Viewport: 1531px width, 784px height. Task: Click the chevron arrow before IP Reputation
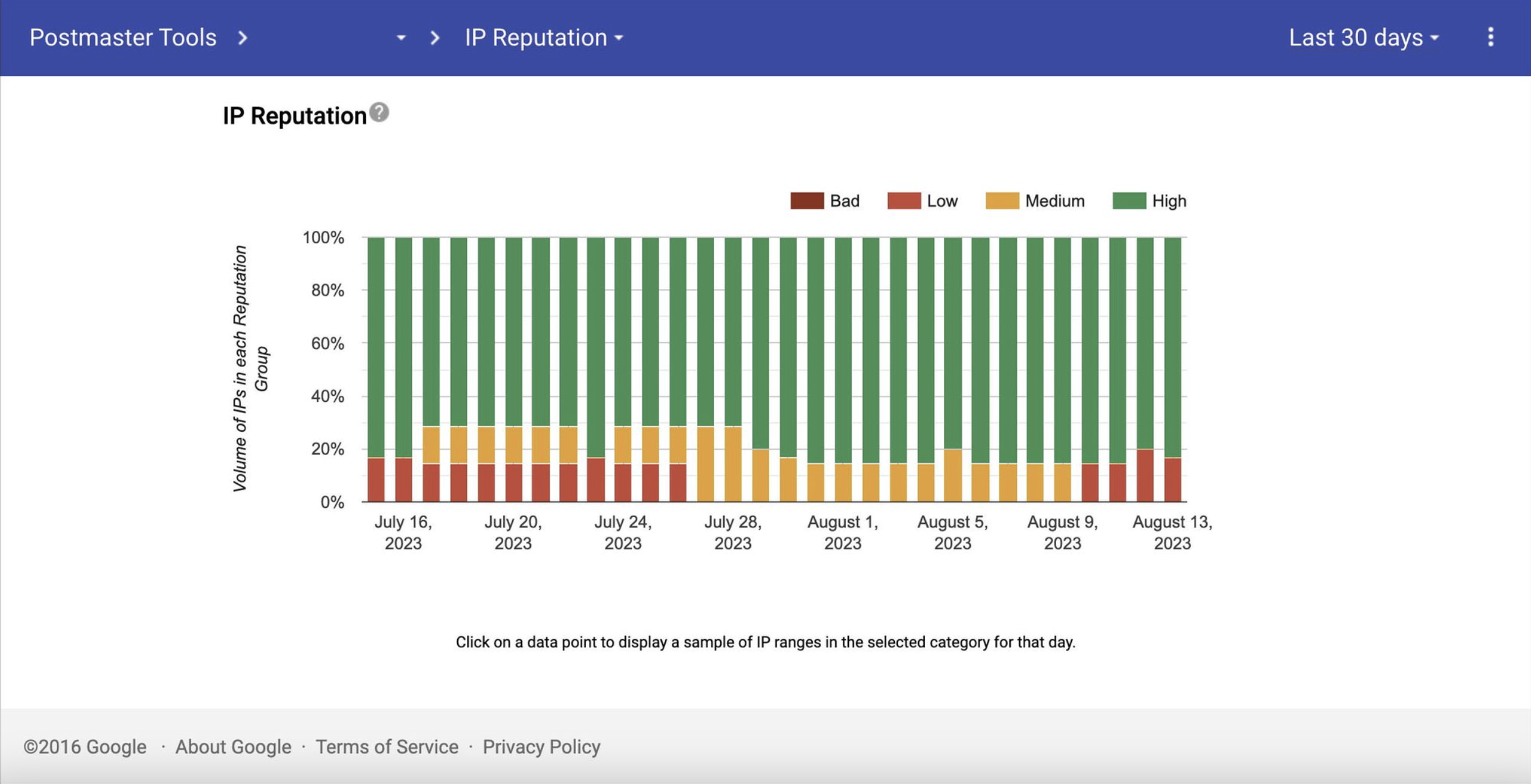(435, 38)
